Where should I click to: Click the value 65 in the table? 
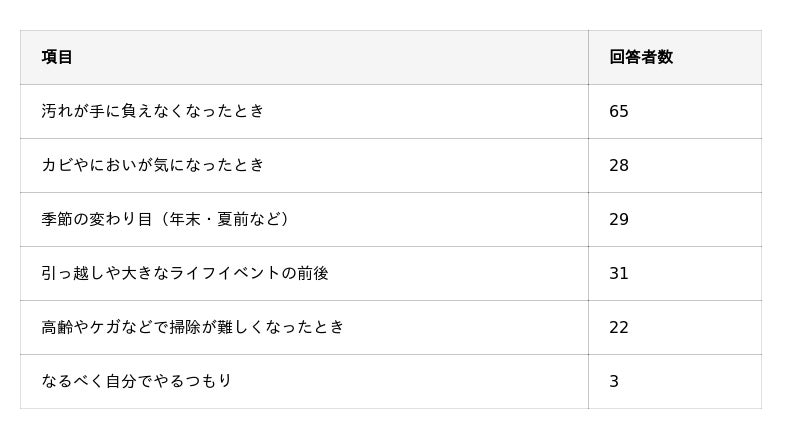pyautogui.click(x=619, y=111)
